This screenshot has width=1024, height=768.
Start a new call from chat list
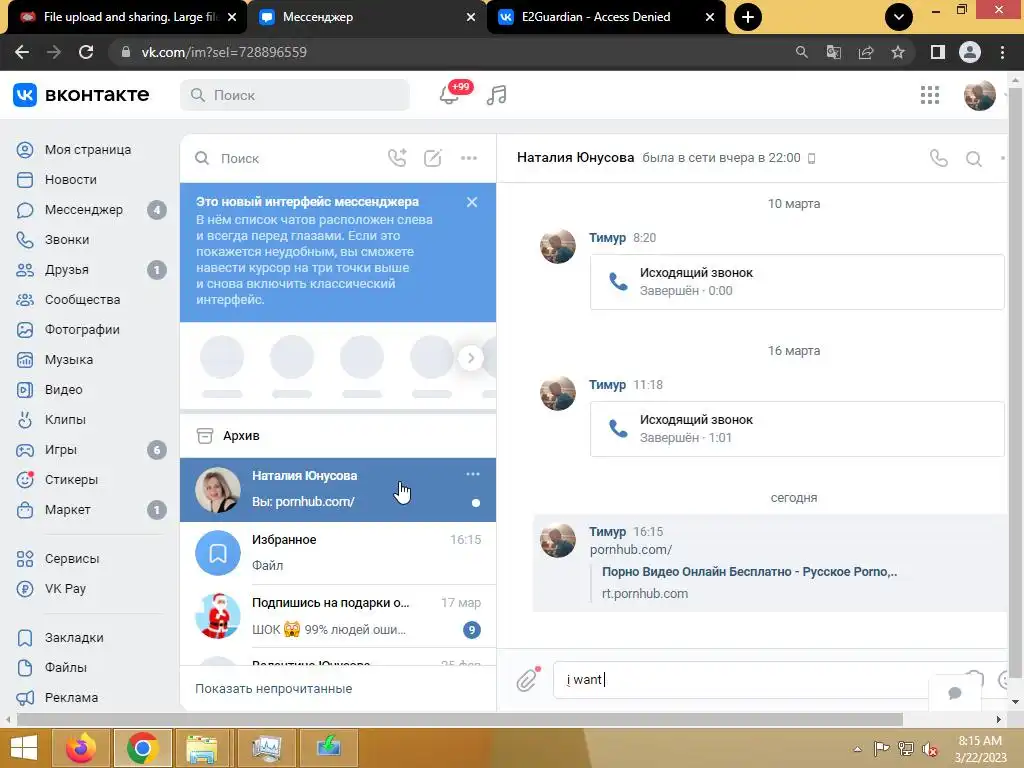397,158
